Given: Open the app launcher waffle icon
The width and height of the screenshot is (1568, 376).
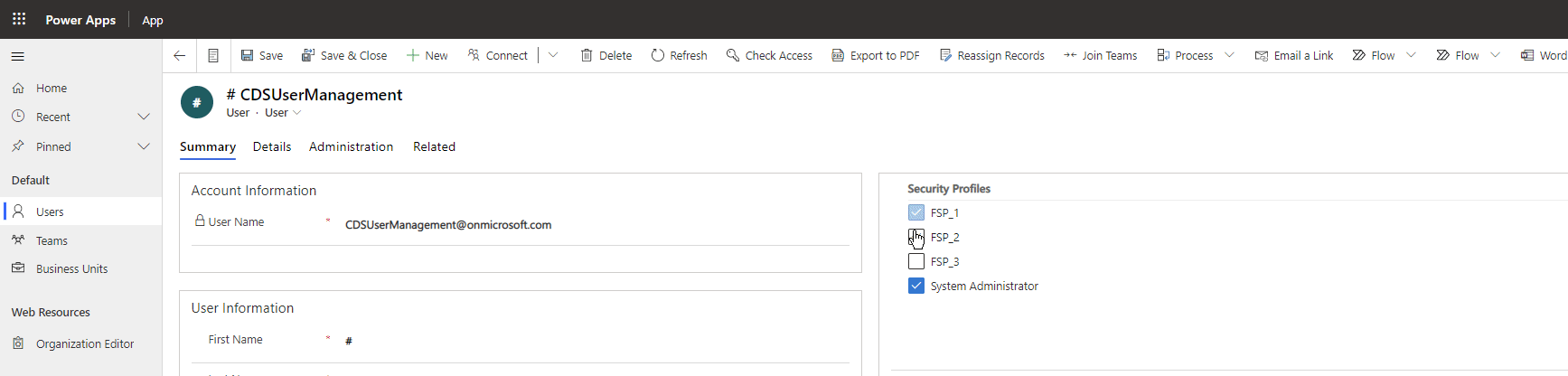Looking at the screenshot, I should click(x=19, y=19).
